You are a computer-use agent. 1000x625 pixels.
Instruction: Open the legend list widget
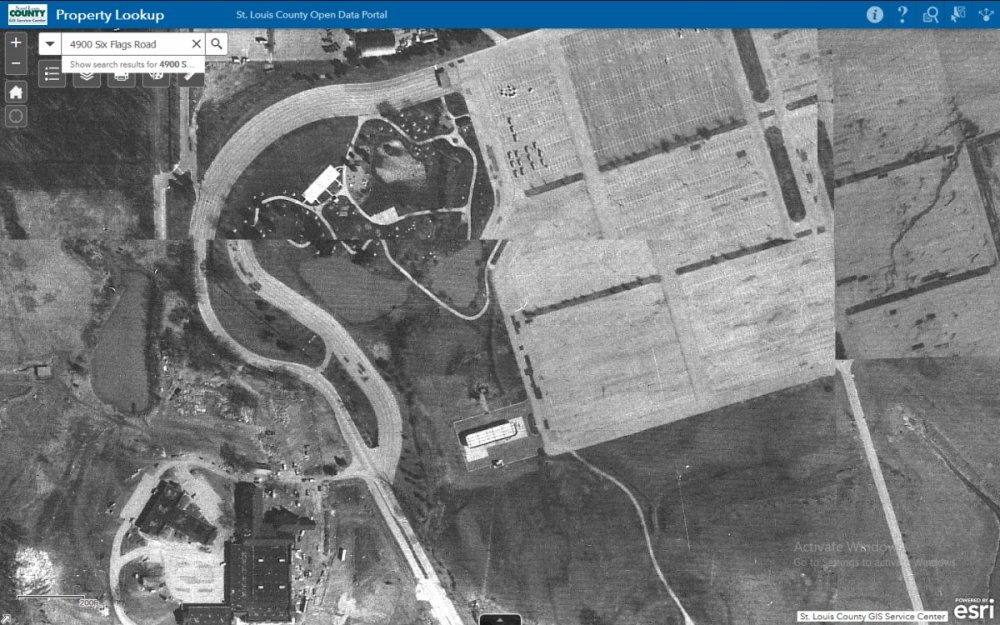[x=53, y=76]
